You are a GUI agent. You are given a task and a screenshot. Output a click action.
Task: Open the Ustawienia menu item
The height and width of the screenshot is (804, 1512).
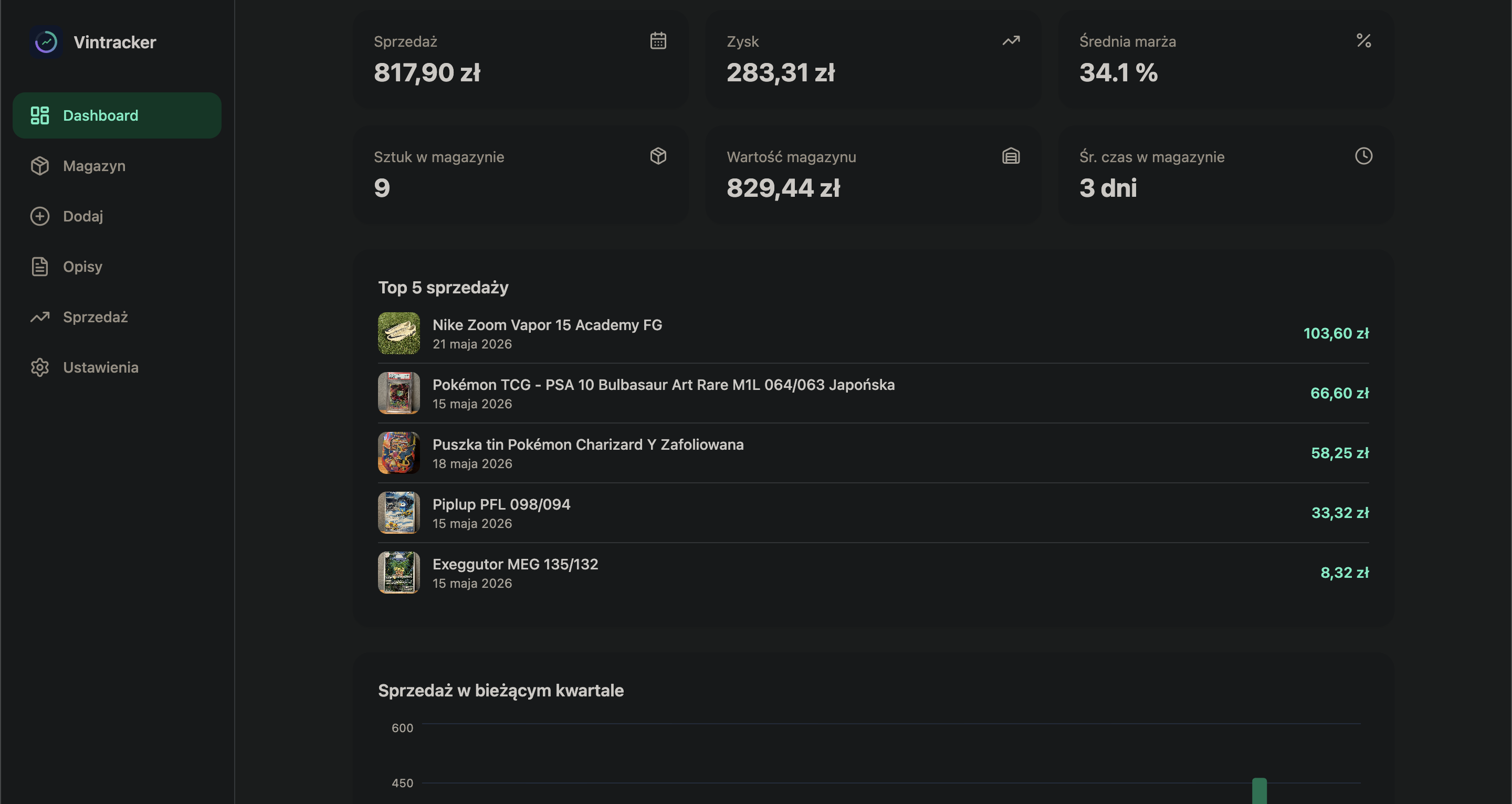click(x=117, y=367)
